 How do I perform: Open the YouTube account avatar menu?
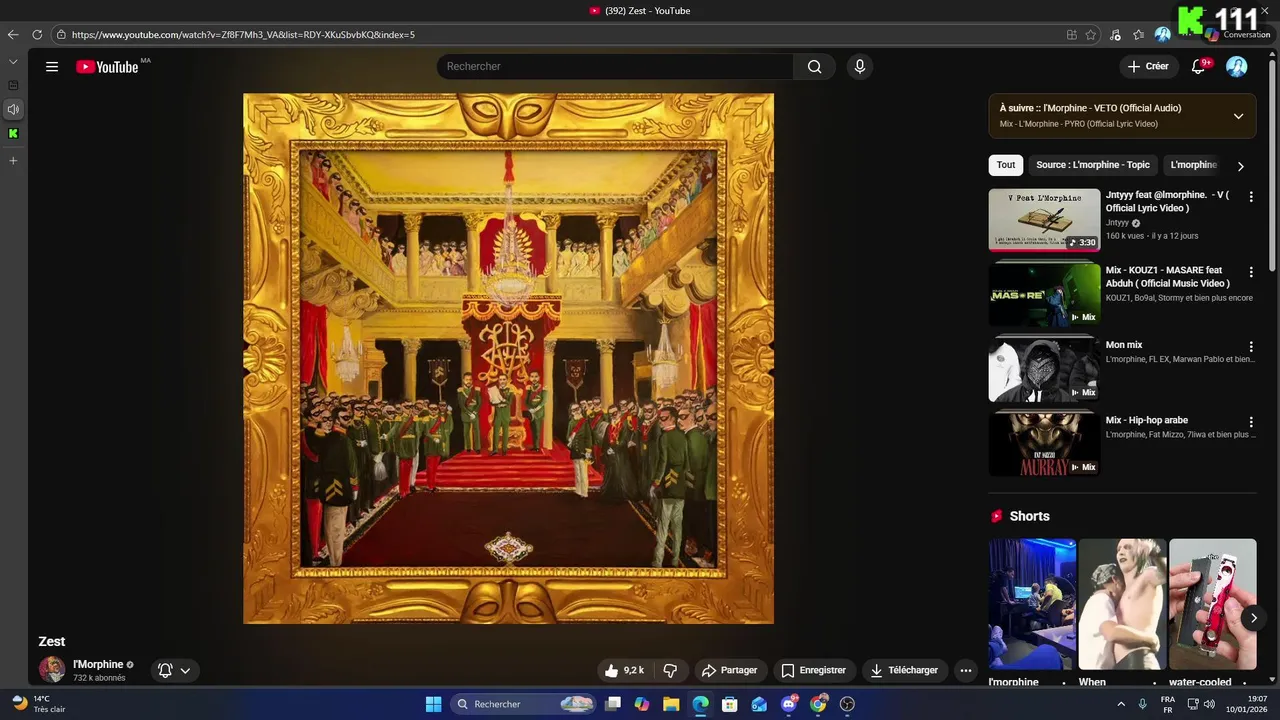click(1237, 67)
